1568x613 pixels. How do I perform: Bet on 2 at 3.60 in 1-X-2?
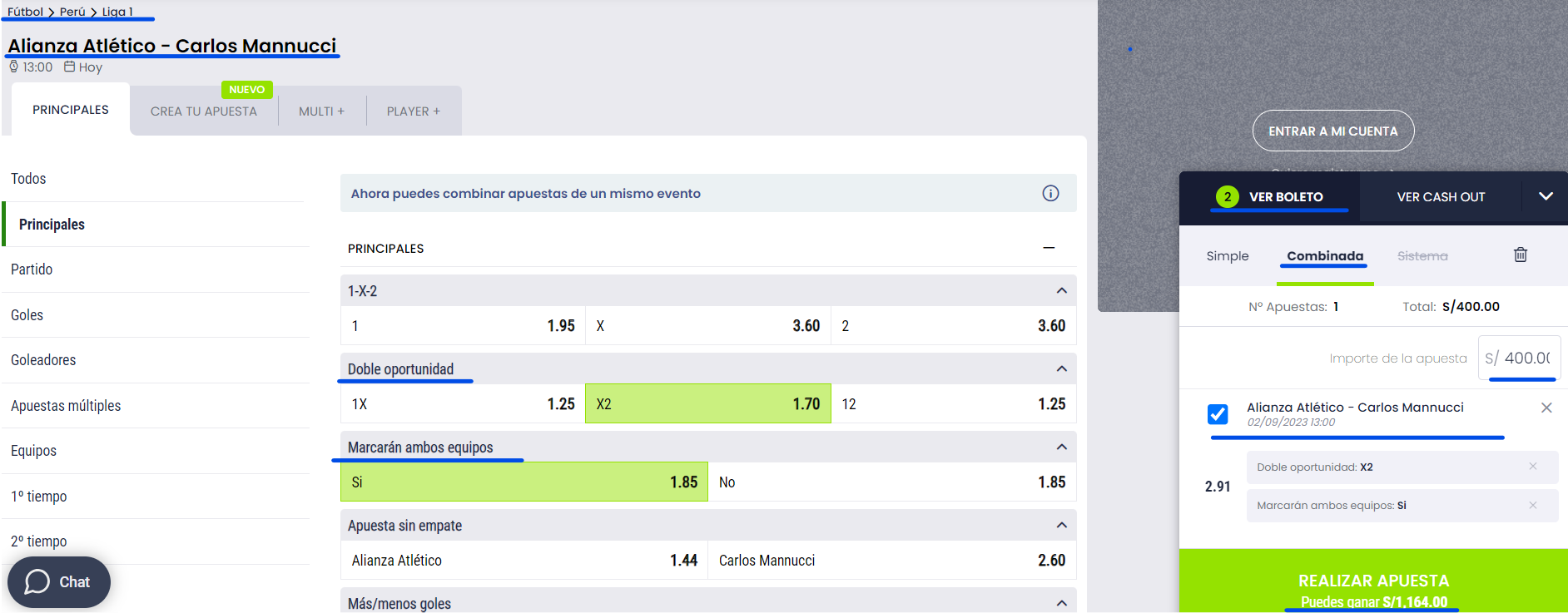(x=954, y=326)
